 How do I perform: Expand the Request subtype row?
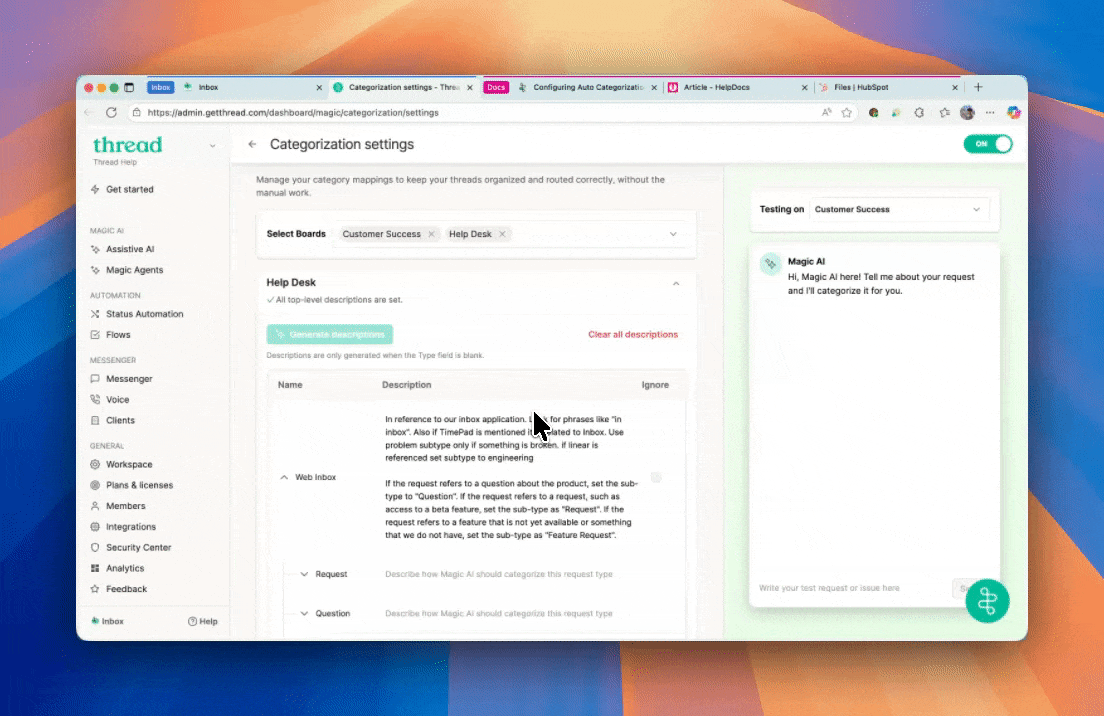[x=305, y=574]
